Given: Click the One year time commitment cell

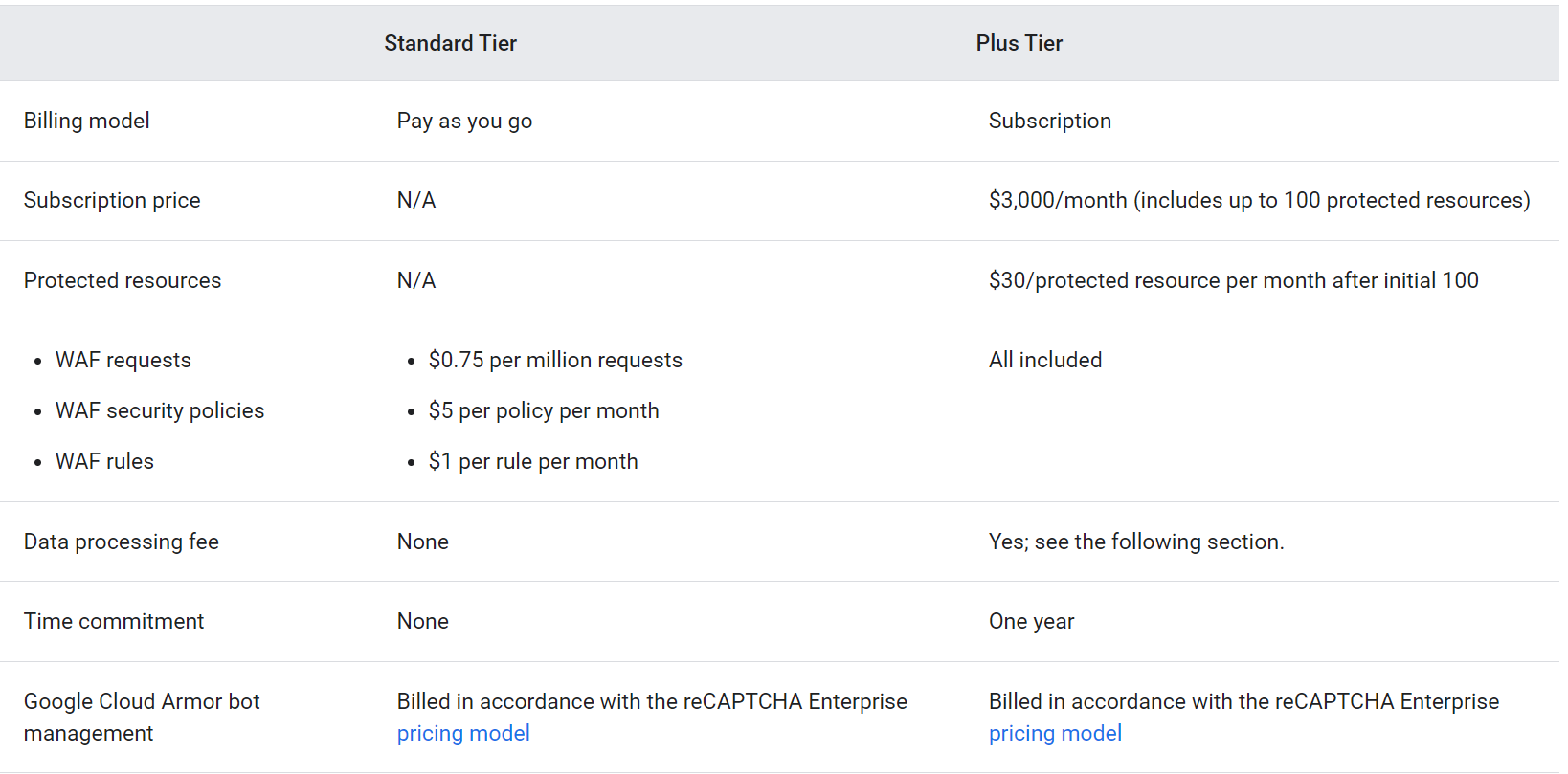Looking at the screenshot, I should coord(1031,622).
